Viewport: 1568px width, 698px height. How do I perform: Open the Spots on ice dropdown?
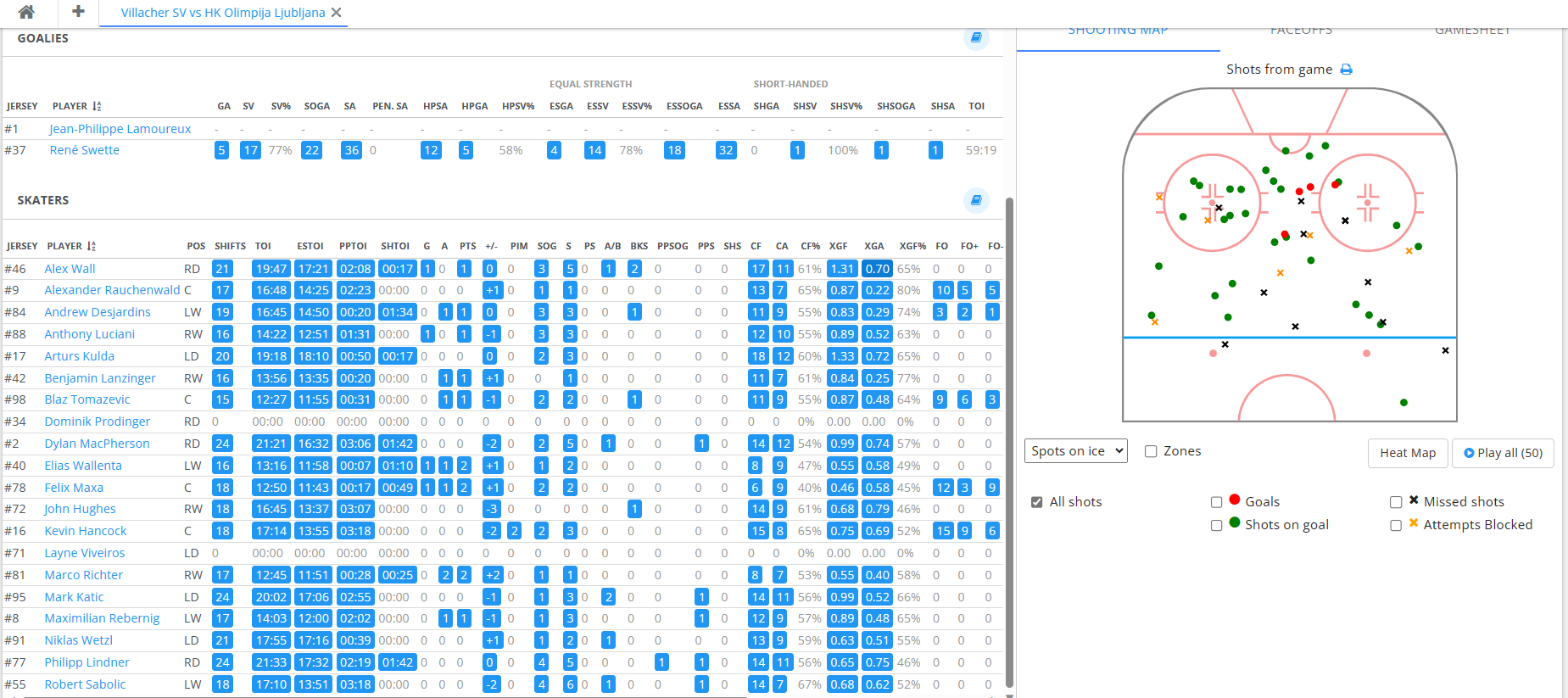click(1076, 451)
